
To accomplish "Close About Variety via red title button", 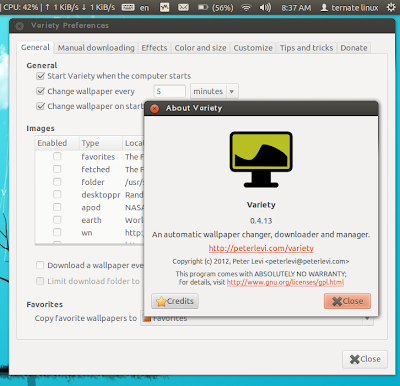I will (x=154, y=108).
